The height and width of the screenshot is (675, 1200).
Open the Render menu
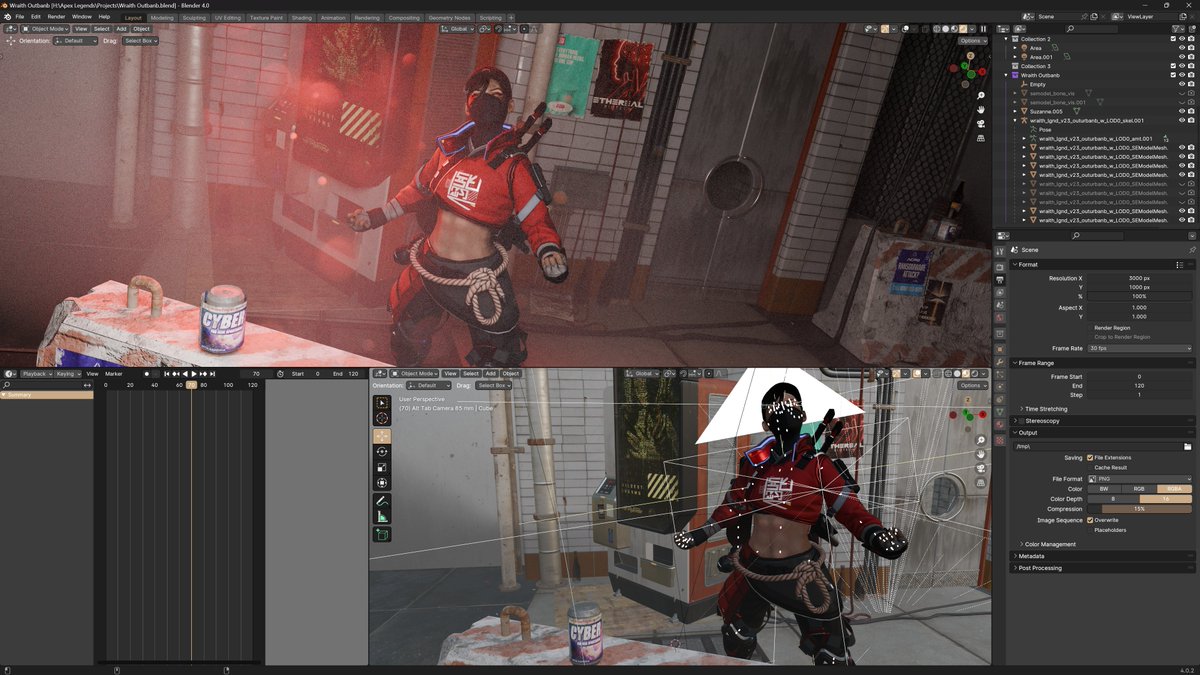coord(57,17)
